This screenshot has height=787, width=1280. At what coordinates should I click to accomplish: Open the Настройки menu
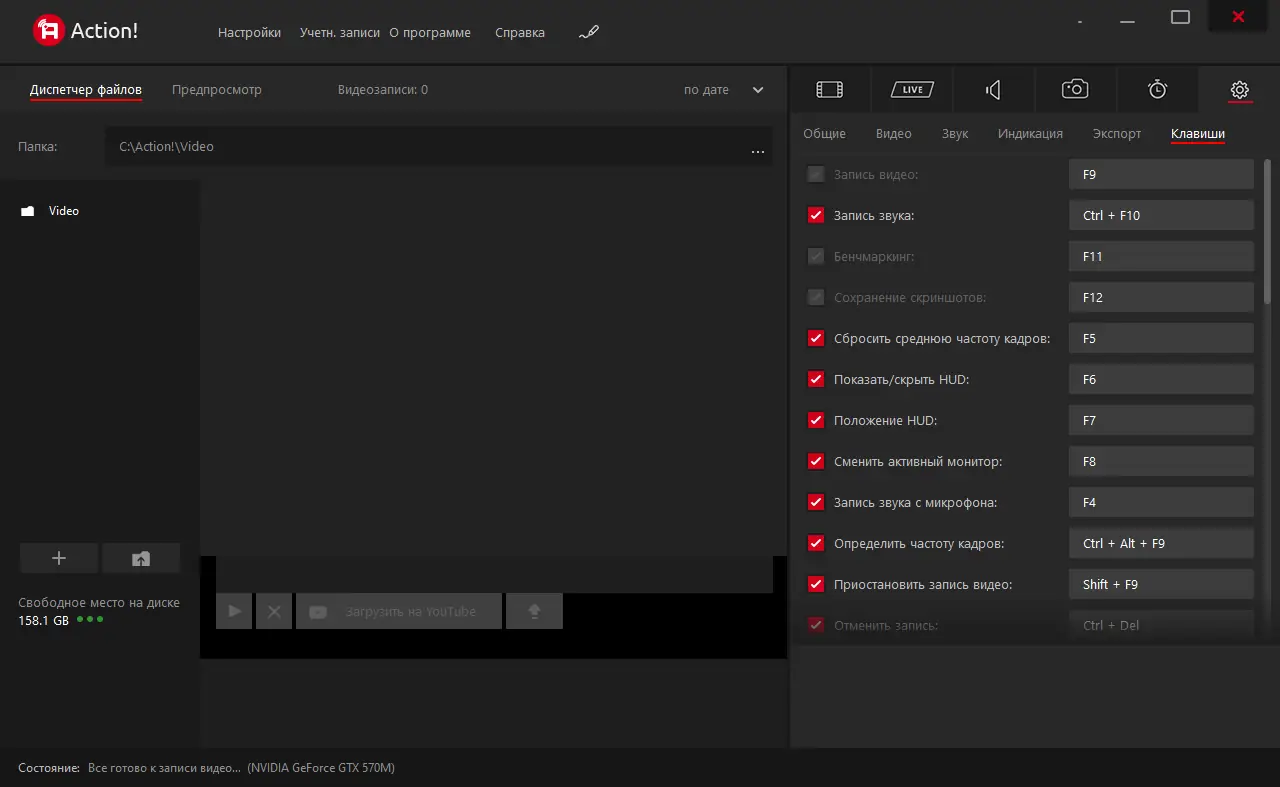pyautogui.click(x=249, y=32)
